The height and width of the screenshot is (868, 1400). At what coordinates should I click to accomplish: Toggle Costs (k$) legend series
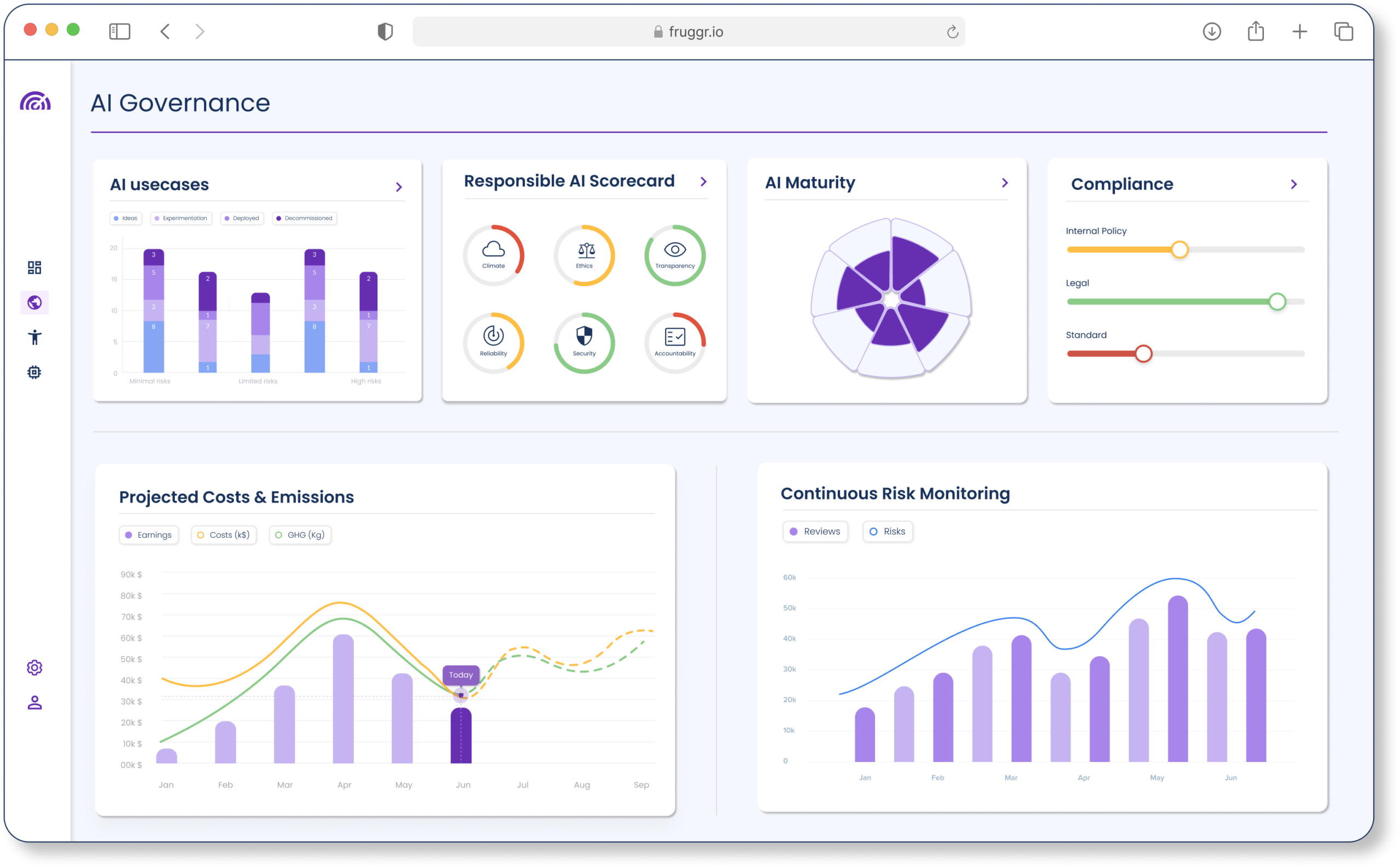pos(223,535)
